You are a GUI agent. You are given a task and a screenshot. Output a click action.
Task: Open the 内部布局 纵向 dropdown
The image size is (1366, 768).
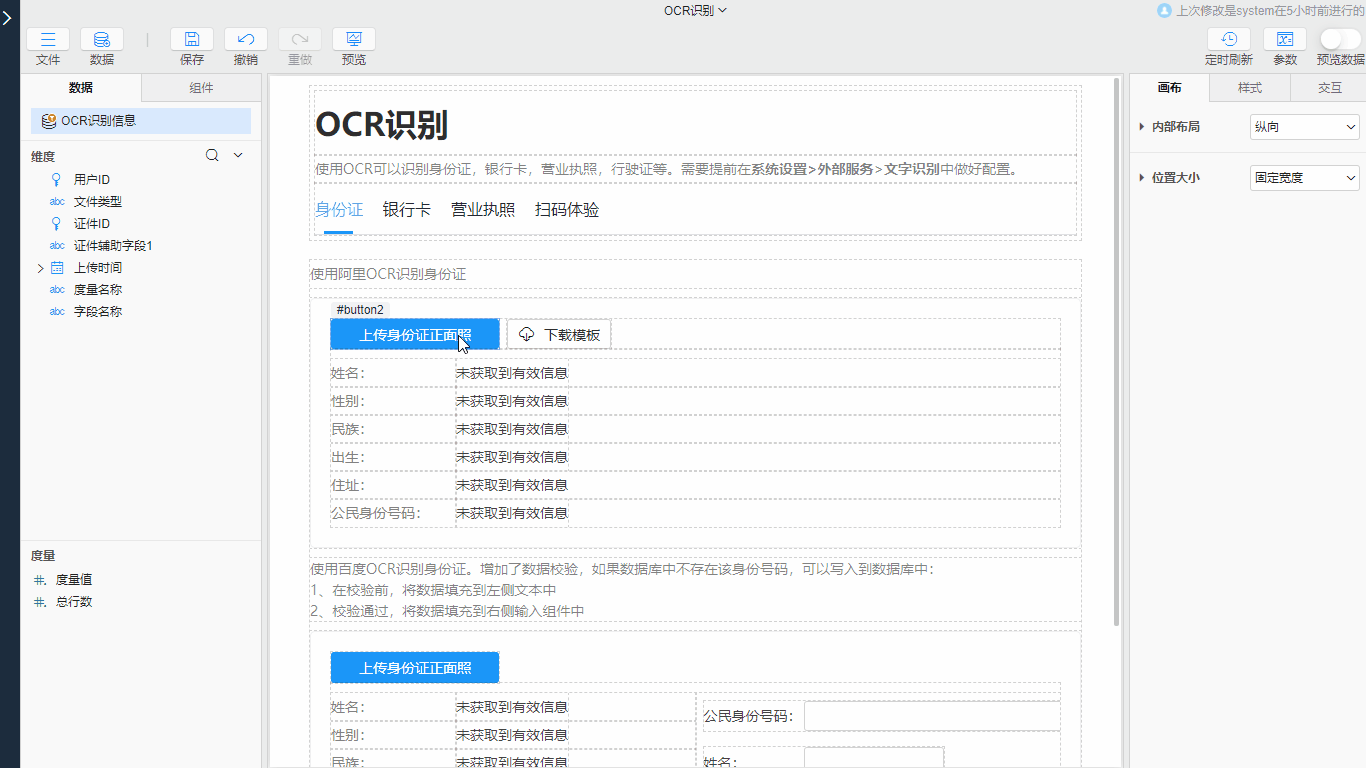pyautogui.click(x=1305, y=127)
